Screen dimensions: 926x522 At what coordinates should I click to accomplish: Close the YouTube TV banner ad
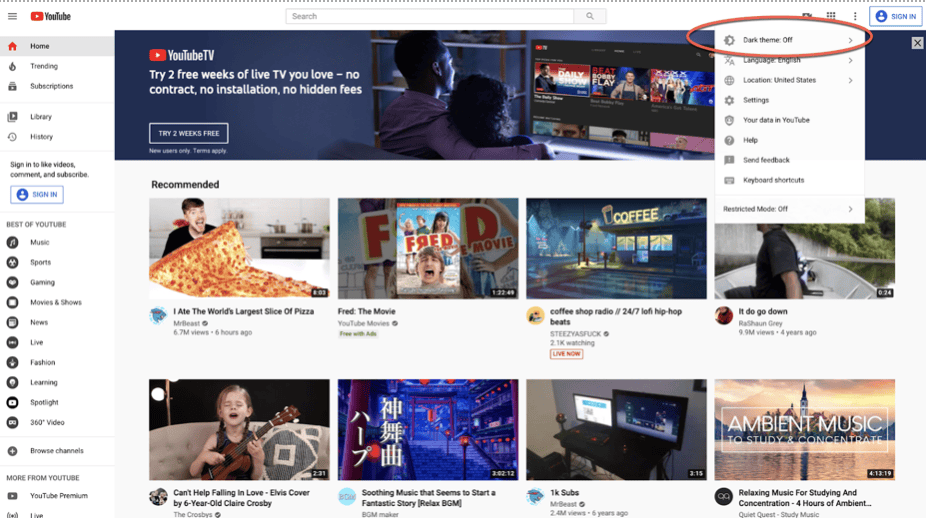(917, 43)
